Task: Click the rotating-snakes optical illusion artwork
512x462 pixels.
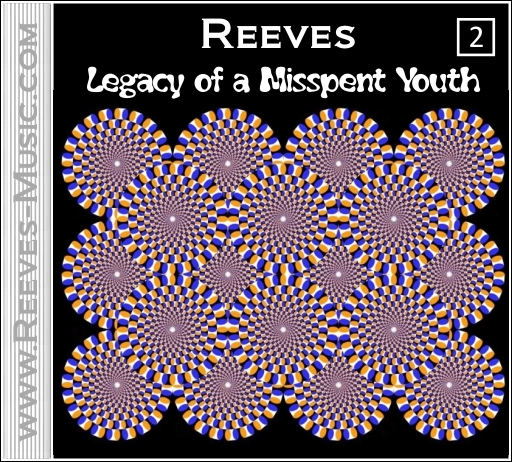Action: coord(283,274)
